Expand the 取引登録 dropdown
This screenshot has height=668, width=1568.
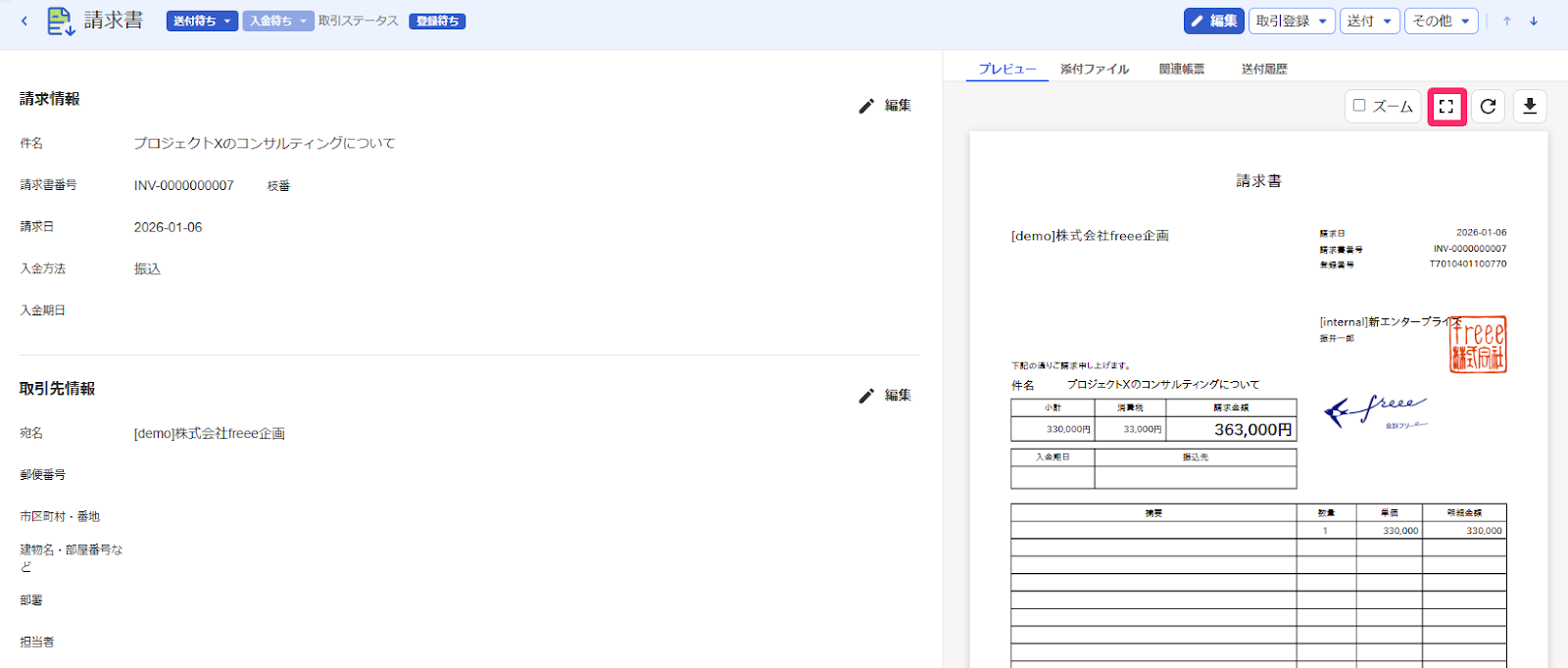click(1292, 21)
